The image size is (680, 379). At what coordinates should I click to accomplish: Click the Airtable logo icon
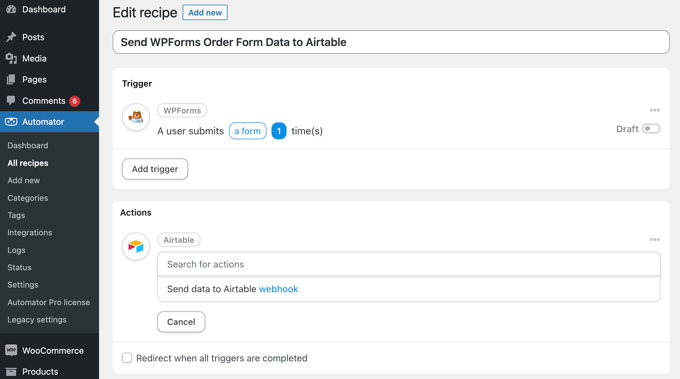point(136,246)
